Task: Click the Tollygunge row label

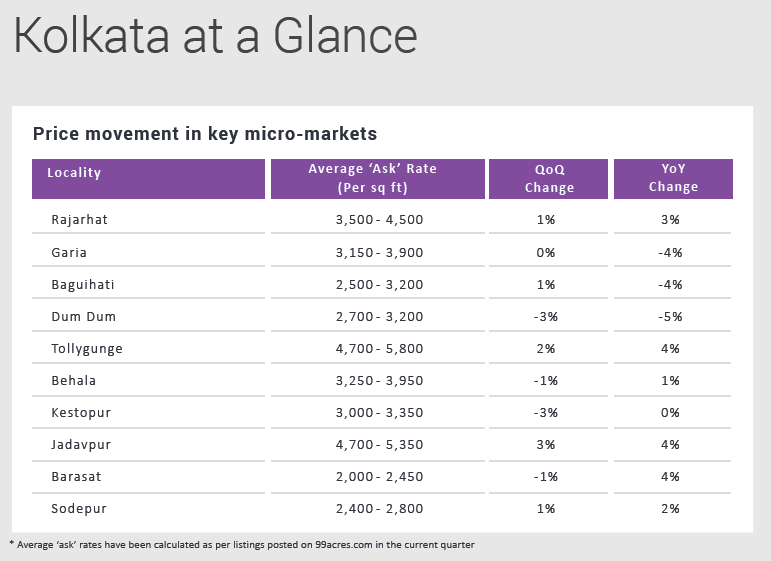Action: pos(87,348)
